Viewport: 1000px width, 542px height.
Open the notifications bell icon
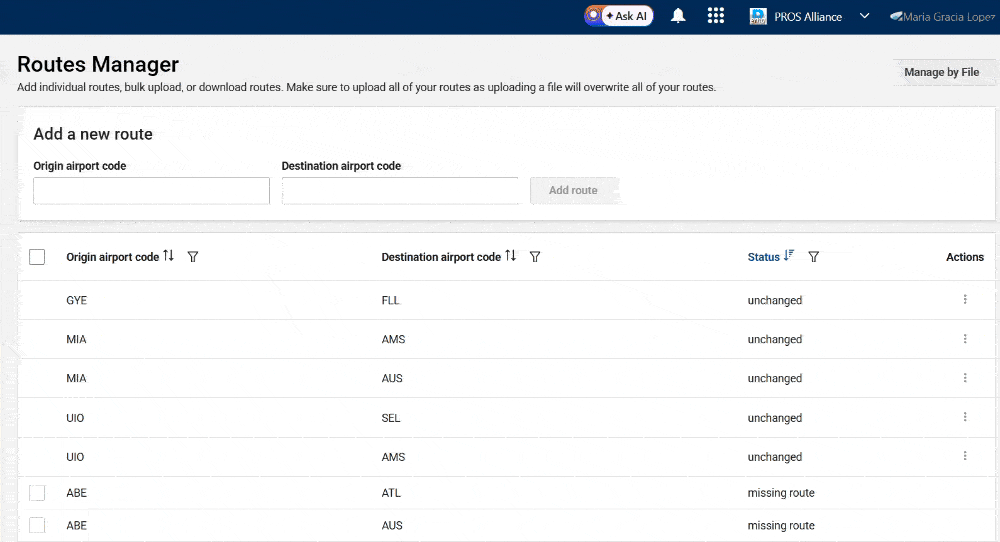tap(678, 16)
